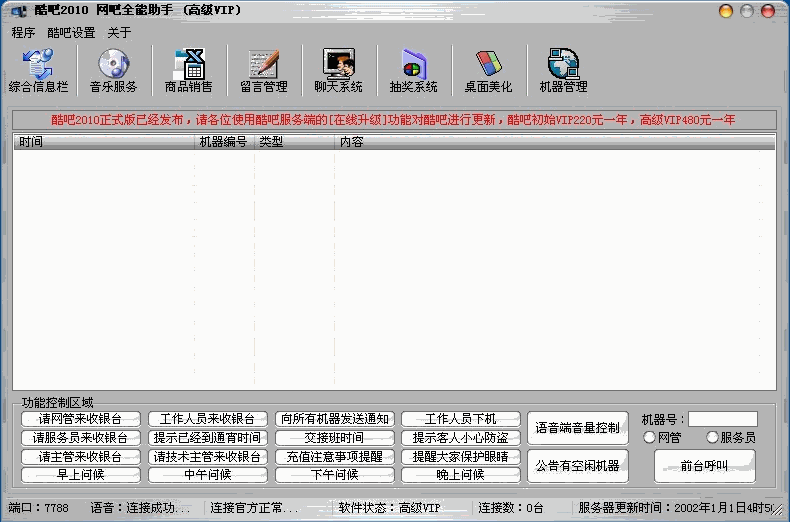This screenshot has height=522, width=790.
Task: Click the 前台呼叫 button
Action: pos(704,466)
